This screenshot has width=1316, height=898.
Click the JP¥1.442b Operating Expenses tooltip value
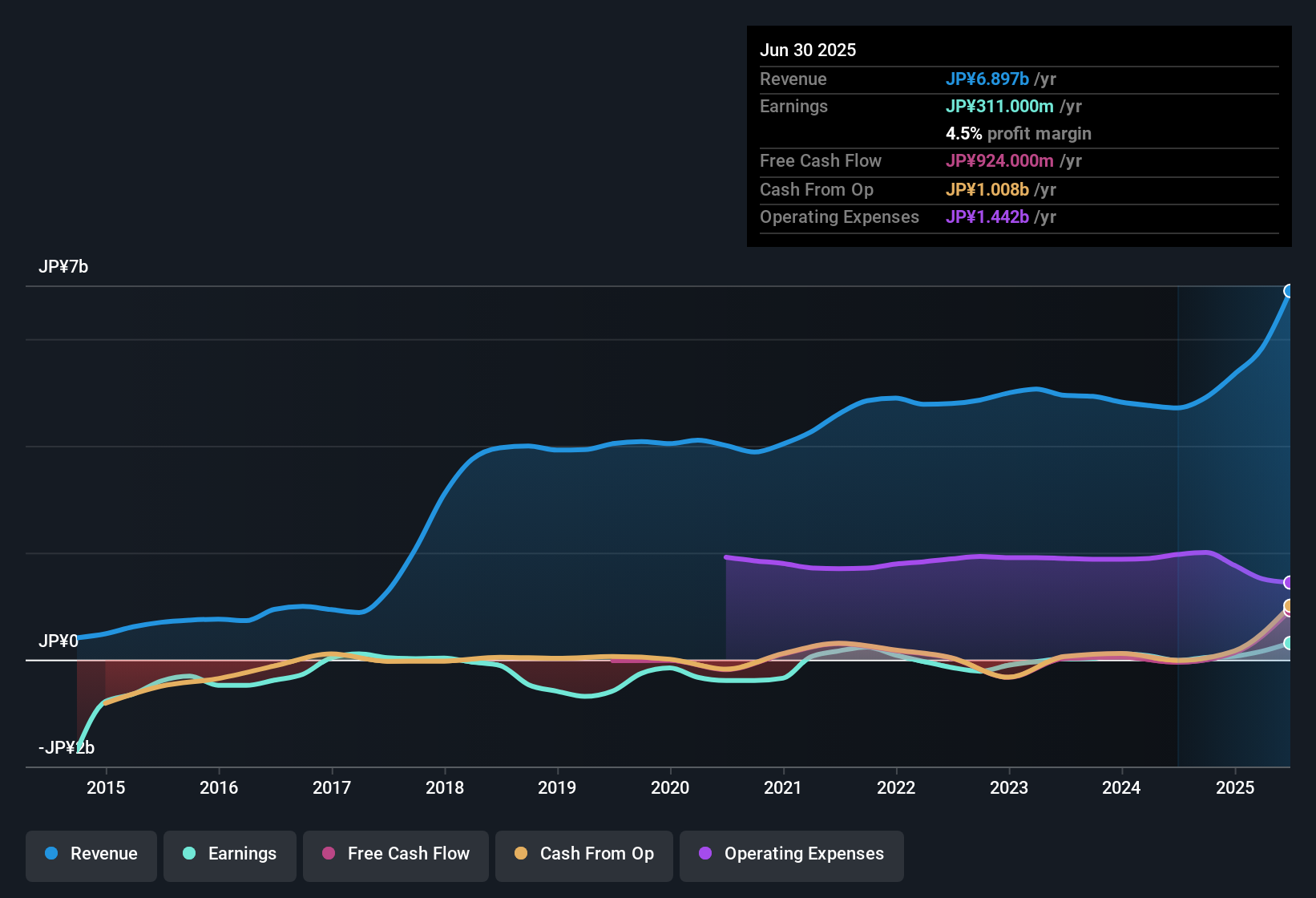(x=987, y=217)
